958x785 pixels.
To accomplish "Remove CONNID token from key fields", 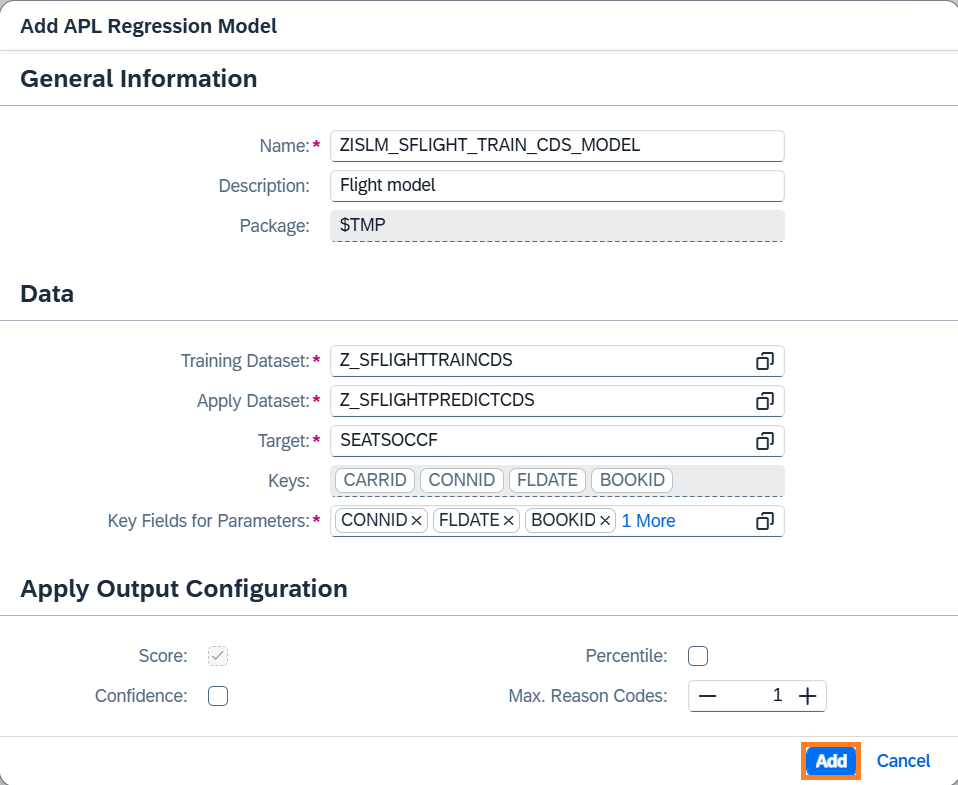I will tap(417, 521).
